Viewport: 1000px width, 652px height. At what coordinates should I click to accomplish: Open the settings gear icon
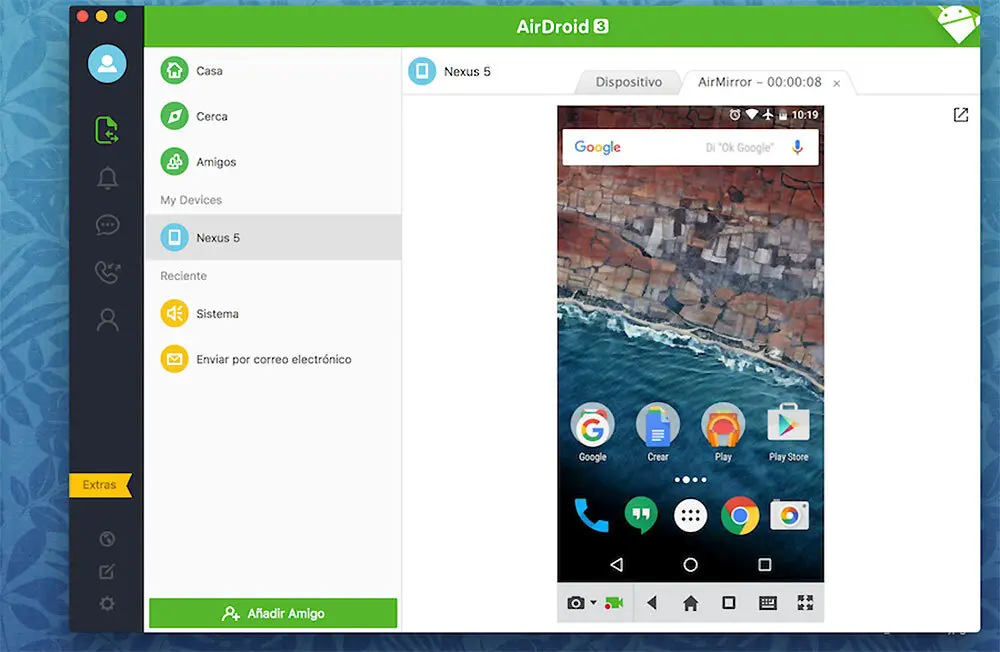(107, 604)
